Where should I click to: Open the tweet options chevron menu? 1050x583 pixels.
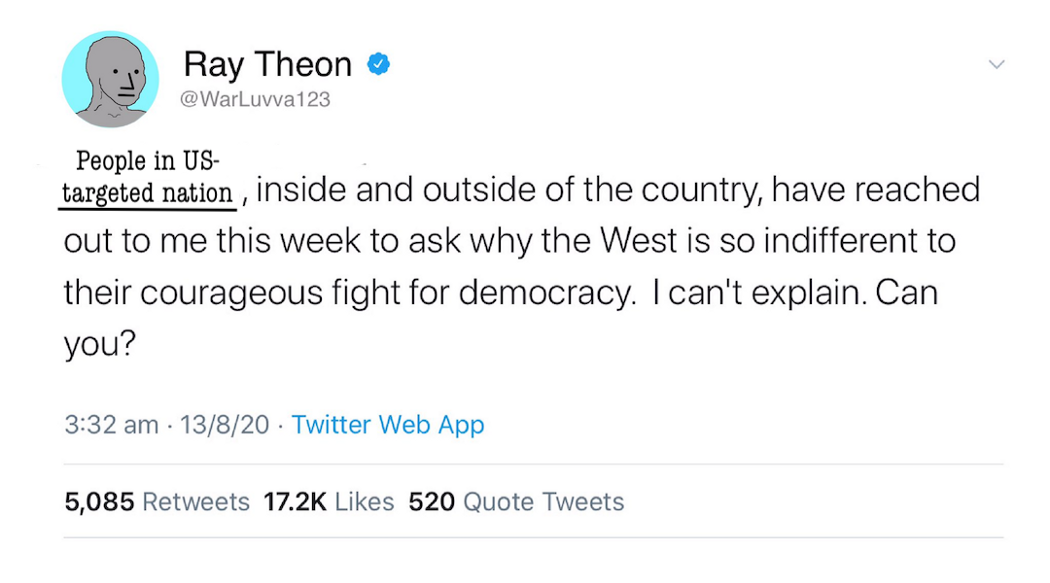996,65
